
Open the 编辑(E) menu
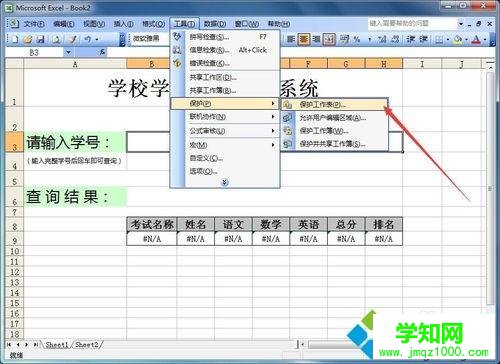click(x=64, y=24)
